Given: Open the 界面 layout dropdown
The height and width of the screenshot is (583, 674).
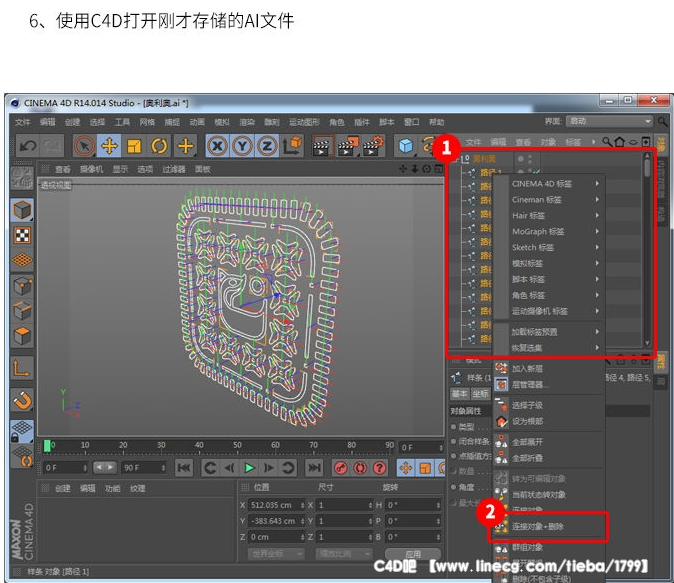Looking at the screenshot, I should coord(609,122).
